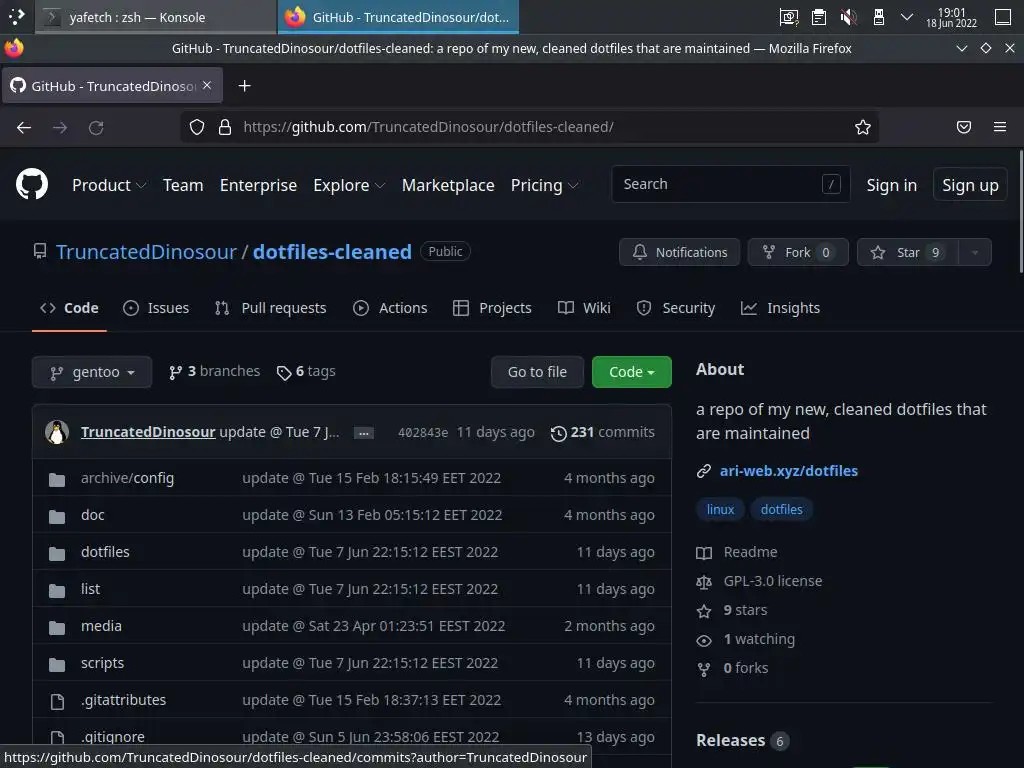Click the padlock site security icon

[225, 127]
